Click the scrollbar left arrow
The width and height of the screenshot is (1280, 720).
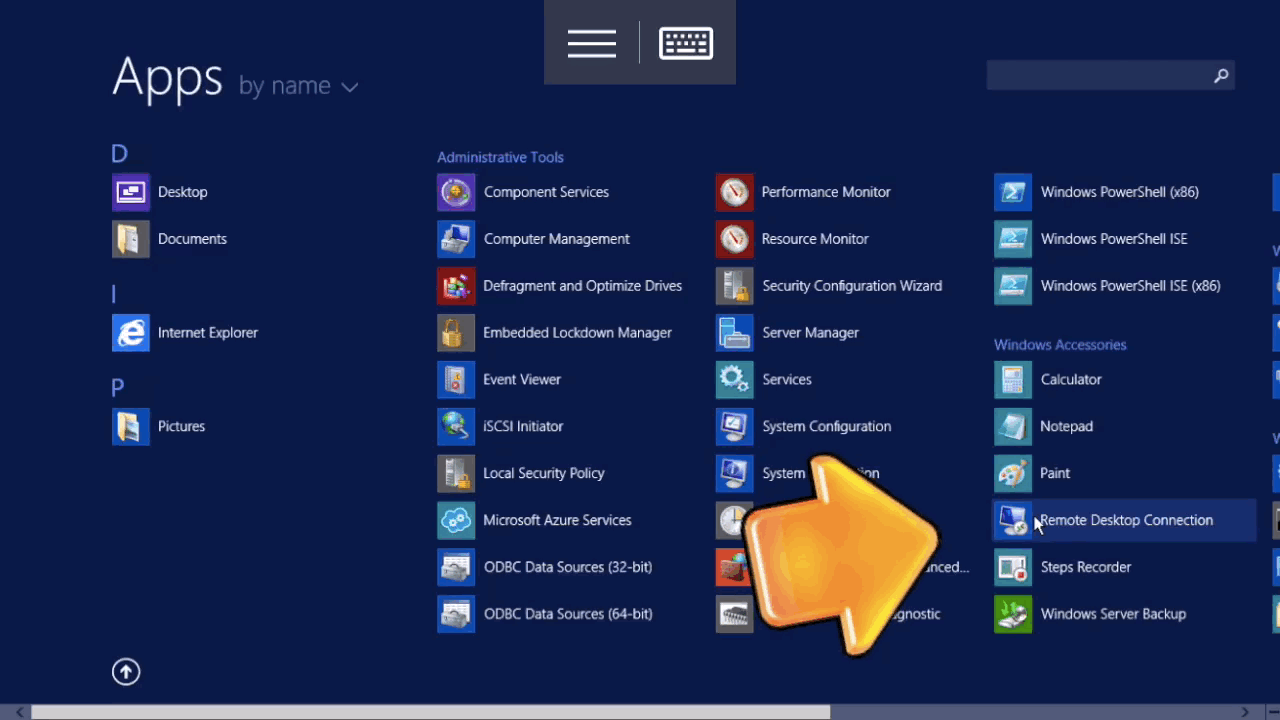point(19,712)
